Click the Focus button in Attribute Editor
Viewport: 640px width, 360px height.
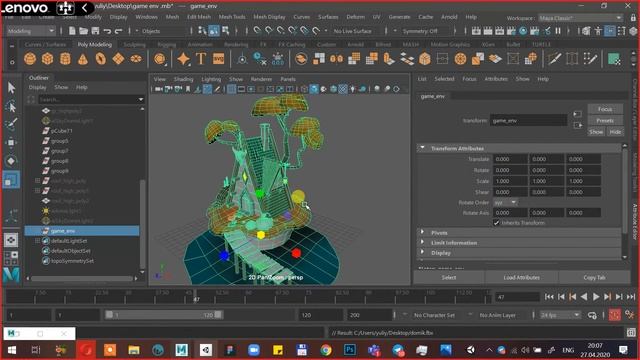point(605,109)
